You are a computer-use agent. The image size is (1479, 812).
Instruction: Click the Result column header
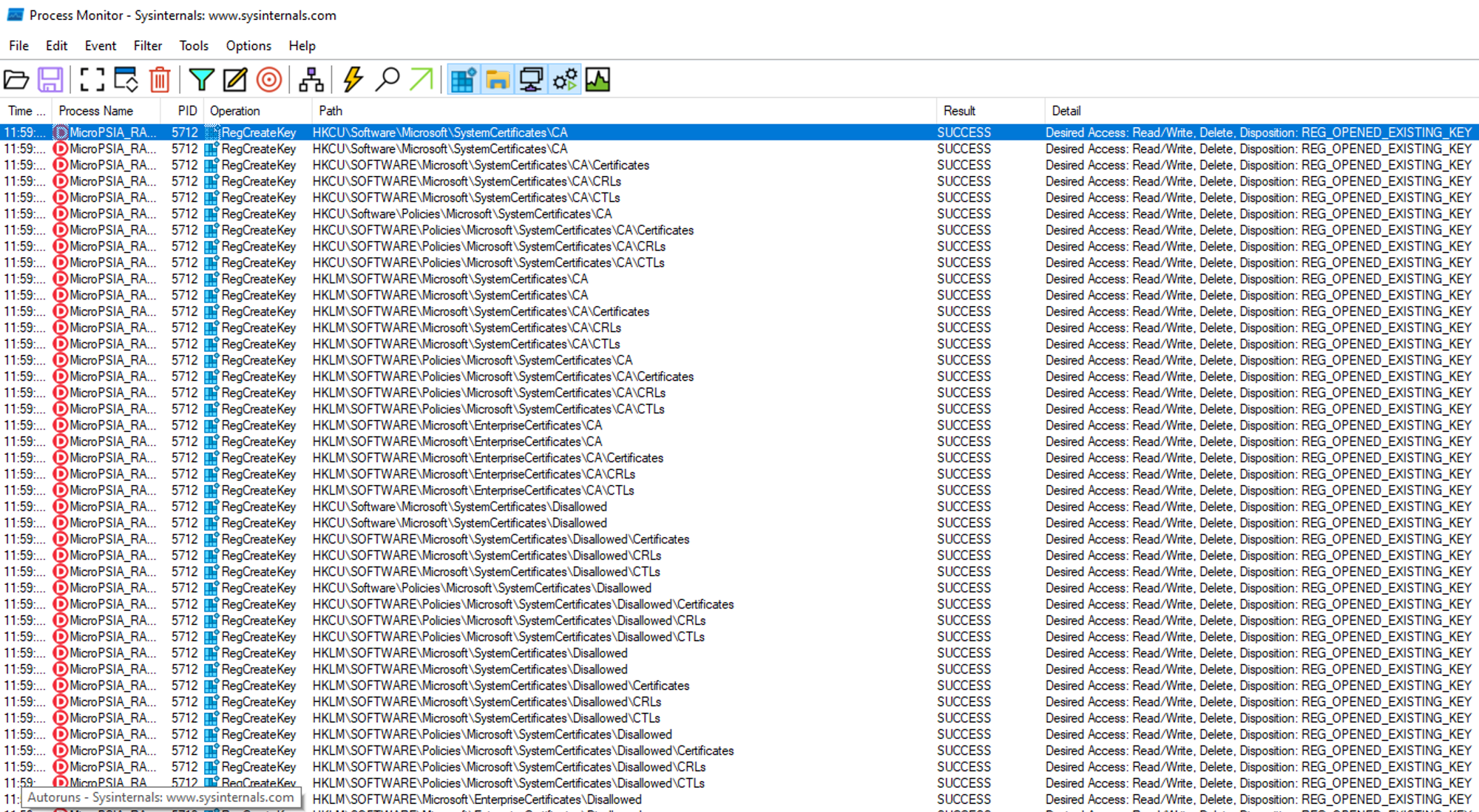pos(991,111)
